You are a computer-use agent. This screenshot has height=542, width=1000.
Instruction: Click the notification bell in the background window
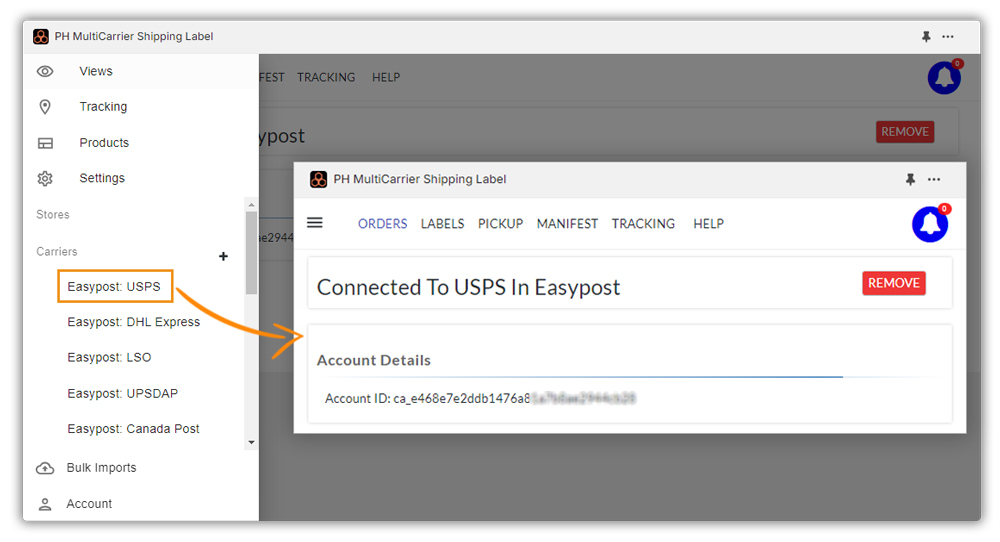point(944,78)
